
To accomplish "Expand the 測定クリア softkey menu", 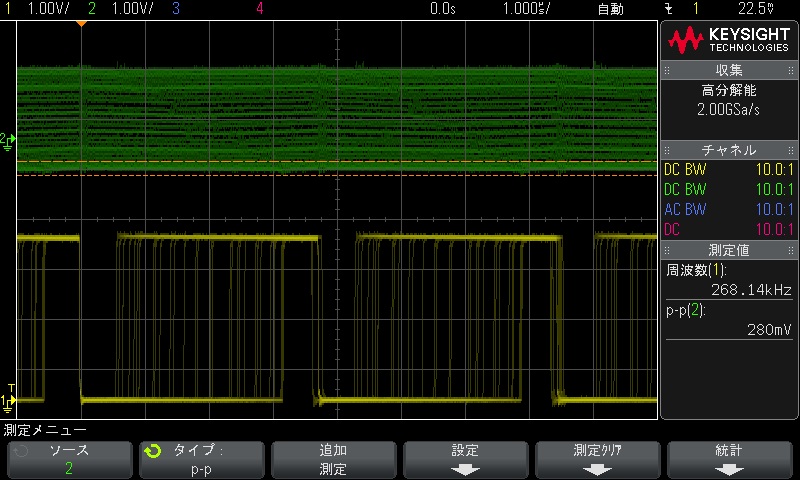I will [x=598, y=459].
